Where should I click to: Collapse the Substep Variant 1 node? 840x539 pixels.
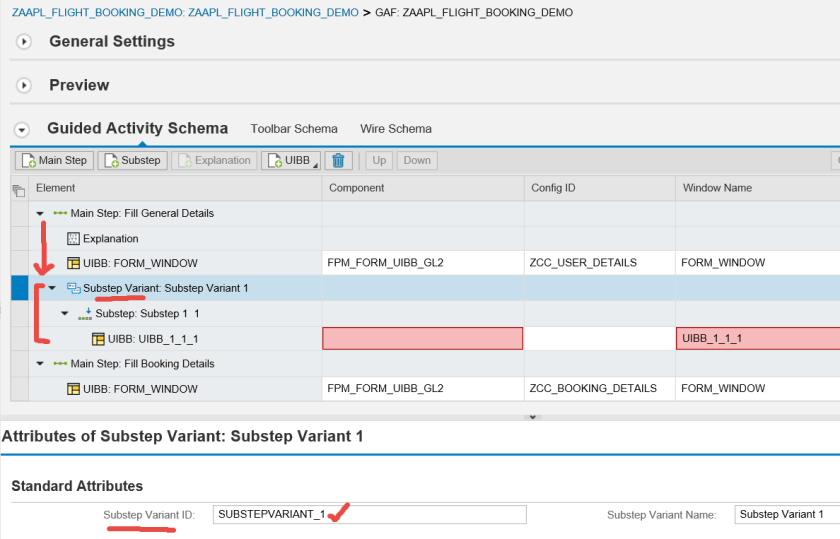point(52,289)
